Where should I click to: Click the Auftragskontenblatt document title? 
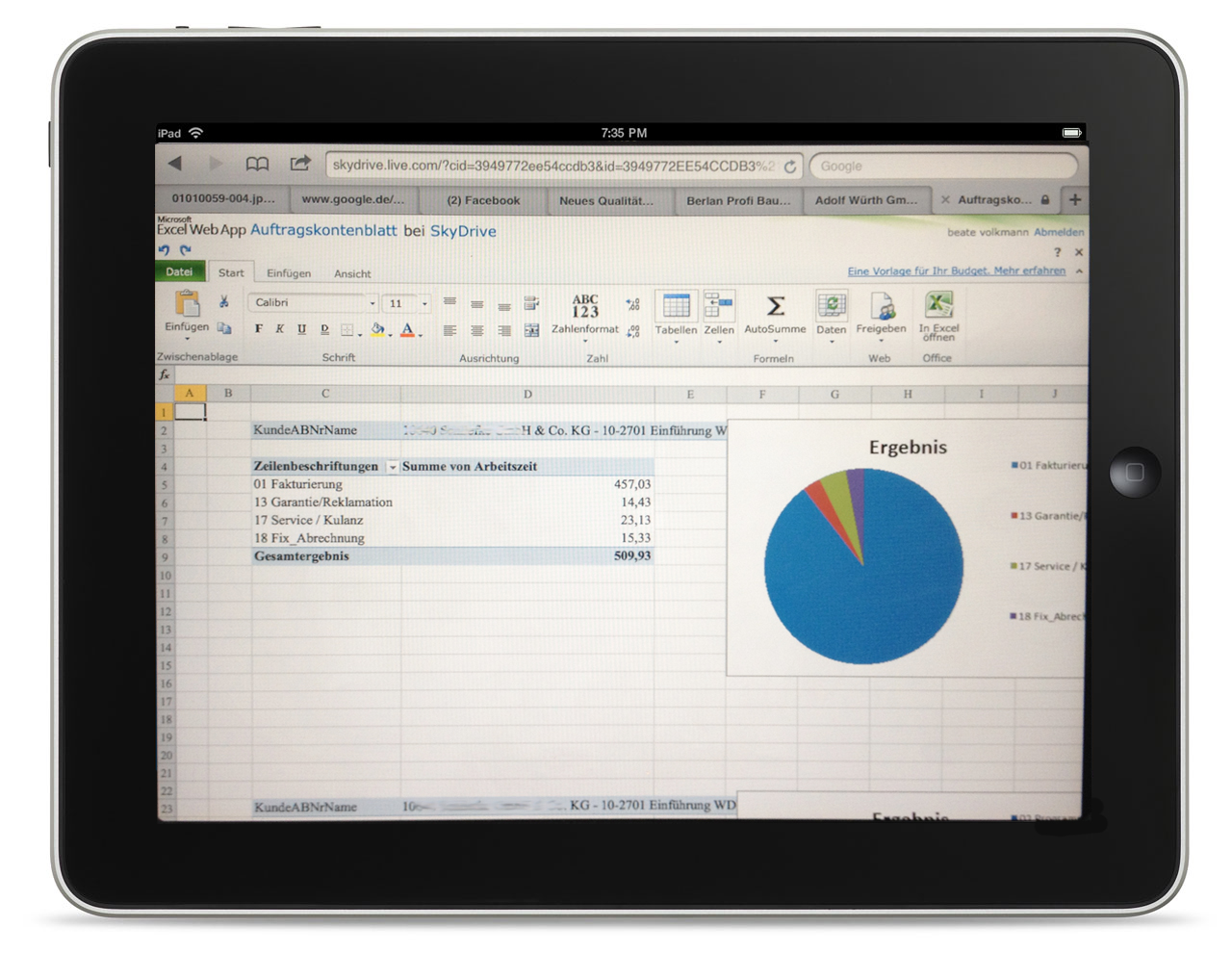(x=323, y=230)
